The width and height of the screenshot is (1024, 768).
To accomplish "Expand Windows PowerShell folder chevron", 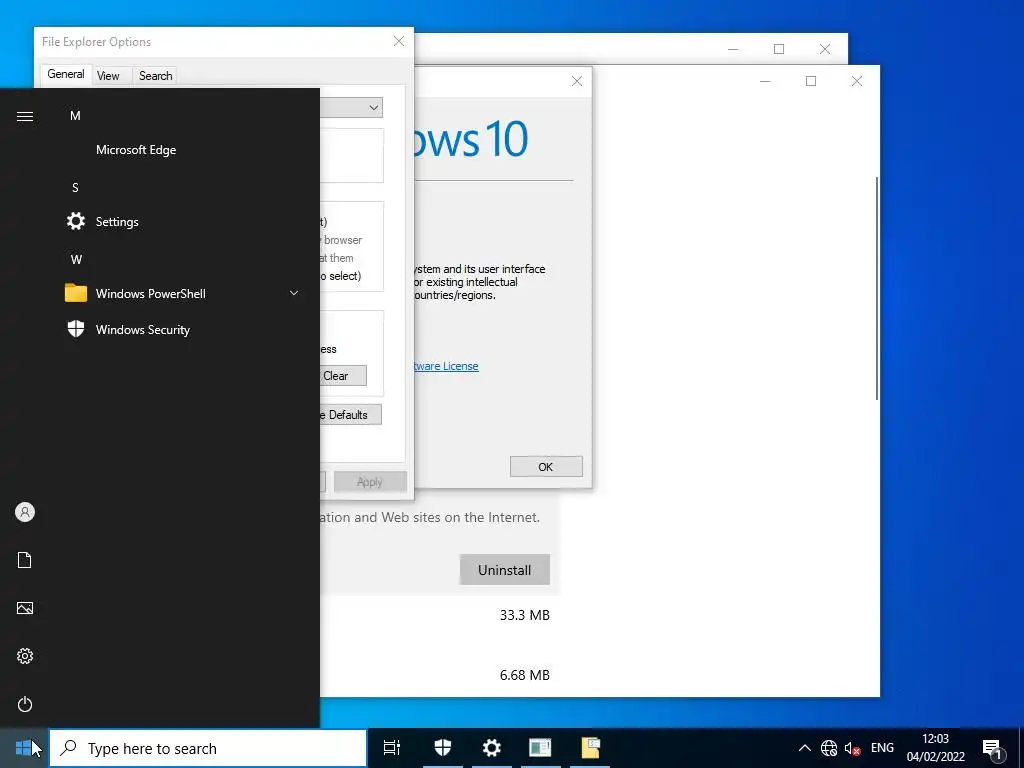I will pyautogui.click(x=294, y=293).
